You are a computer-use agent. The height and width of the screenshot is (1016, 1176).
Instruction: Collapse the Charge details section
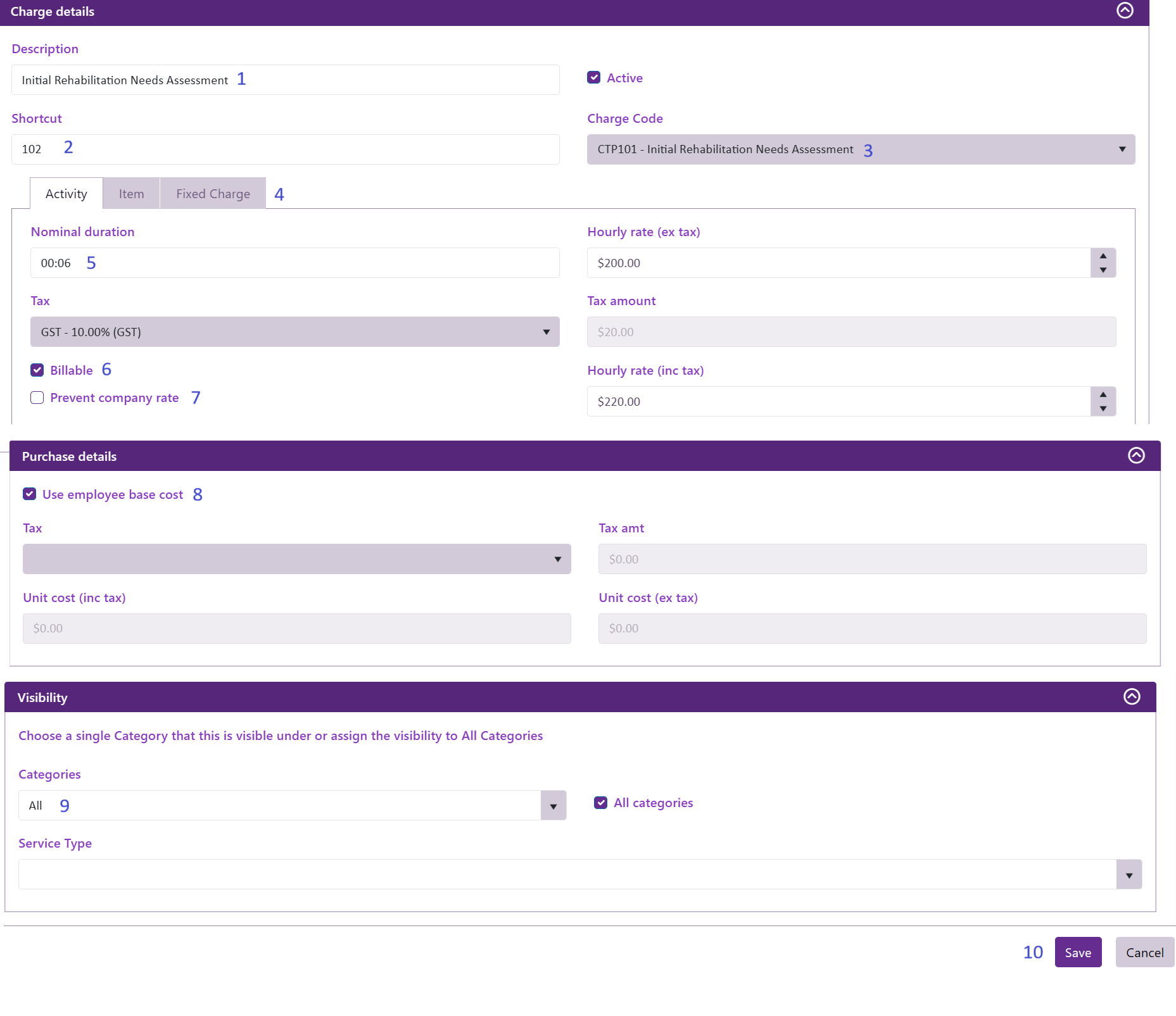coord(1125,10)
